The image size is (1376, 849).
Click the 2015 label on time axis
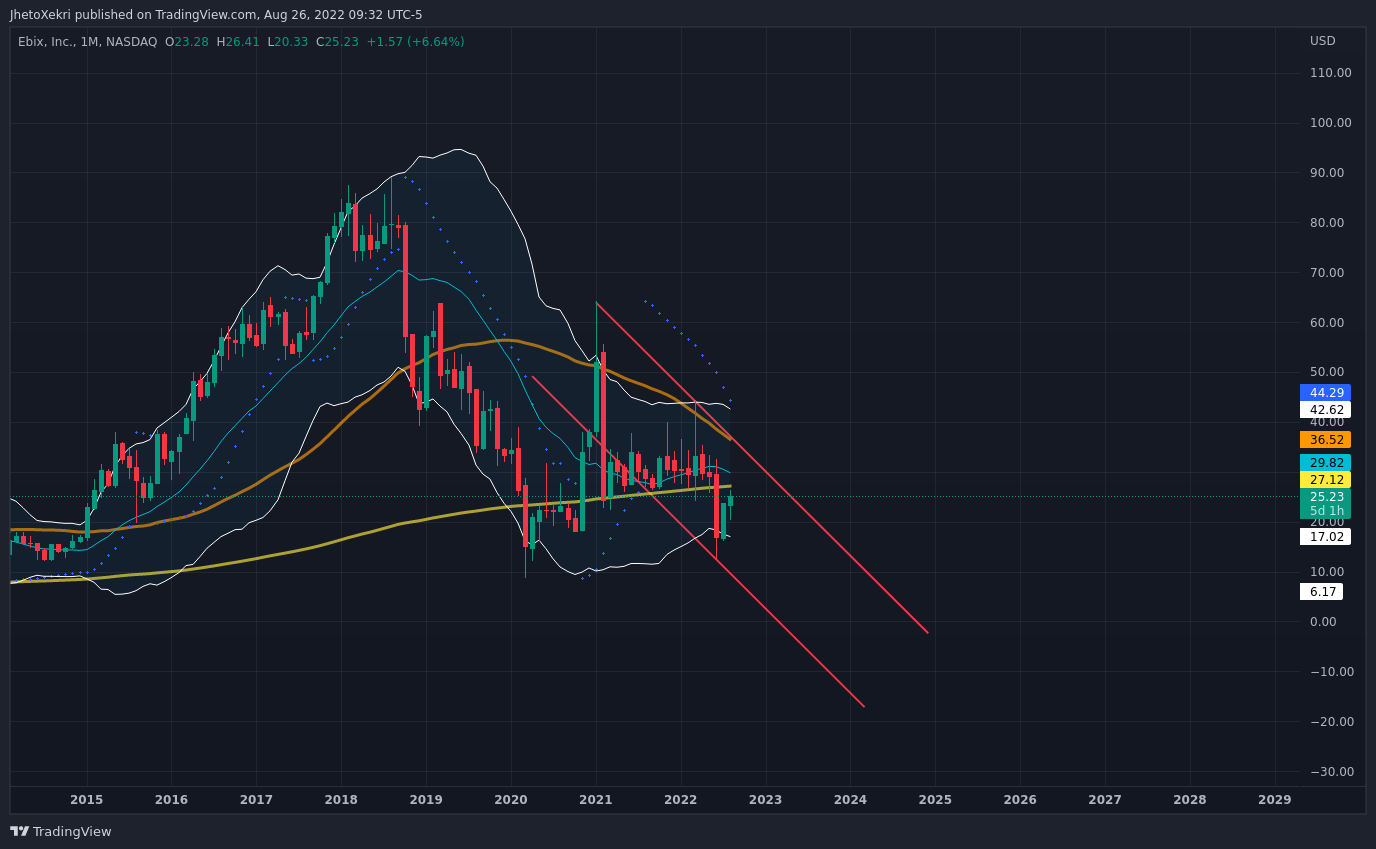tap(87, 800)
